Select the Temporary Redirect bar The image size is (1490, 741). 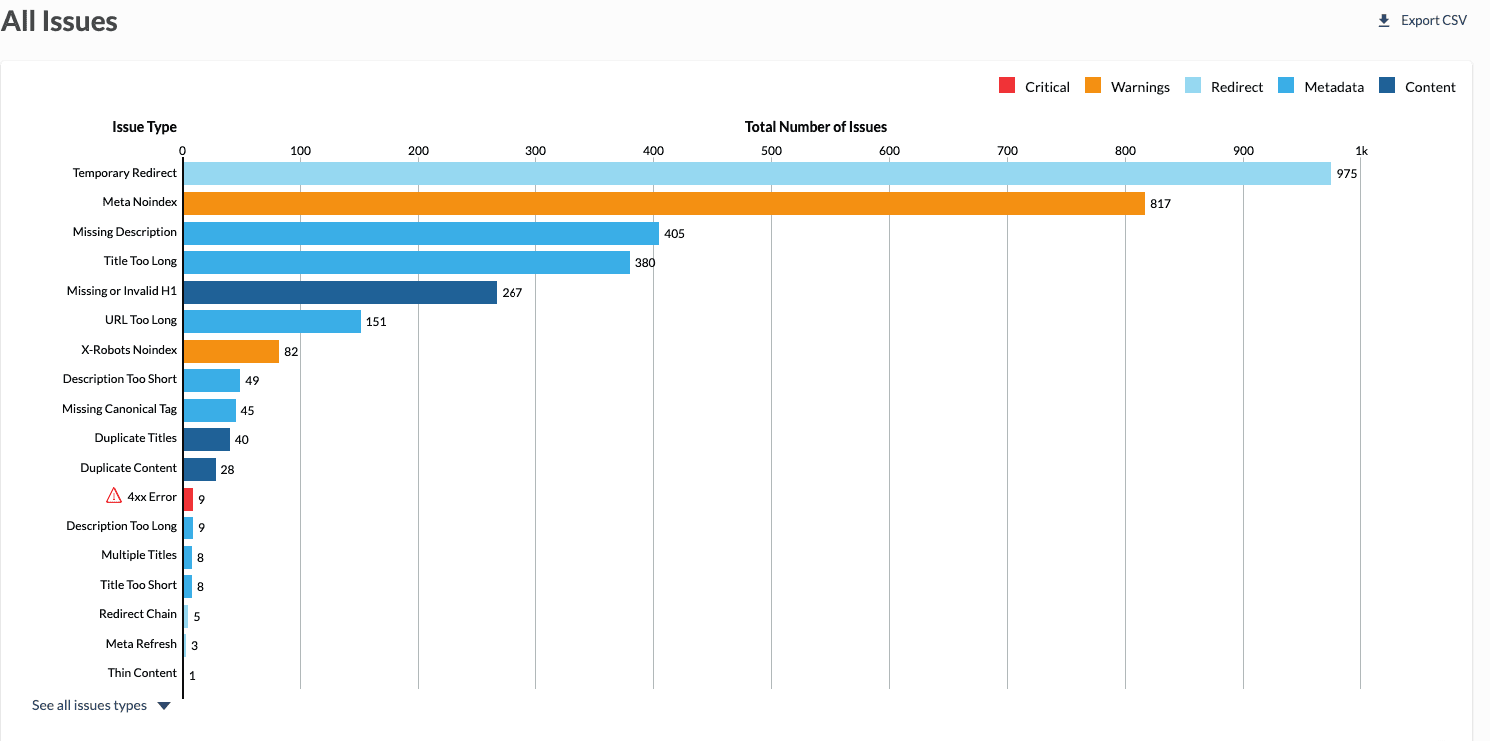click(x=757, y=174)
